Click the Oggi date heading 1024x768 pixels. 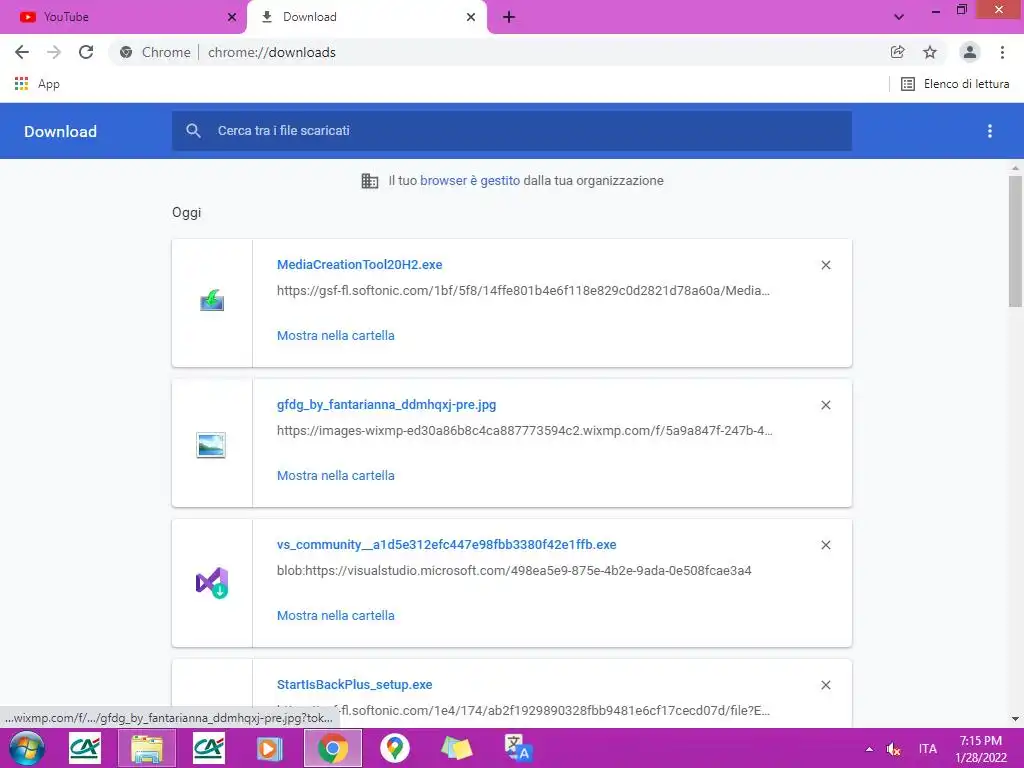coord(186,213)
